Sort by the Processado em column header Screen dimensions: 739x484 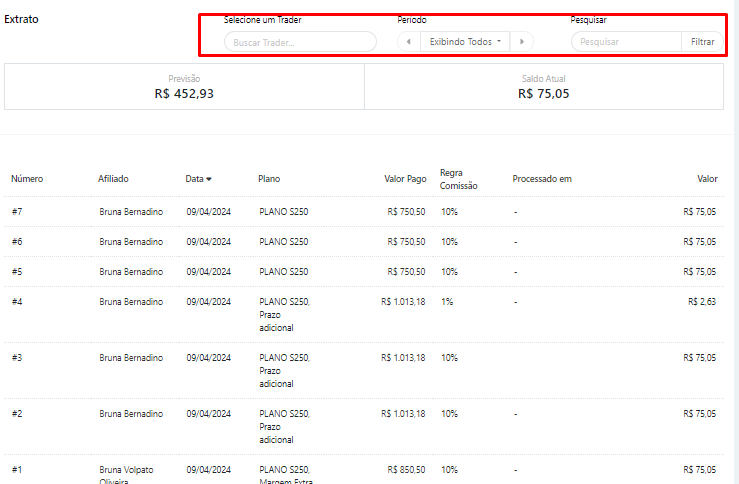click(x=542, y=179)
